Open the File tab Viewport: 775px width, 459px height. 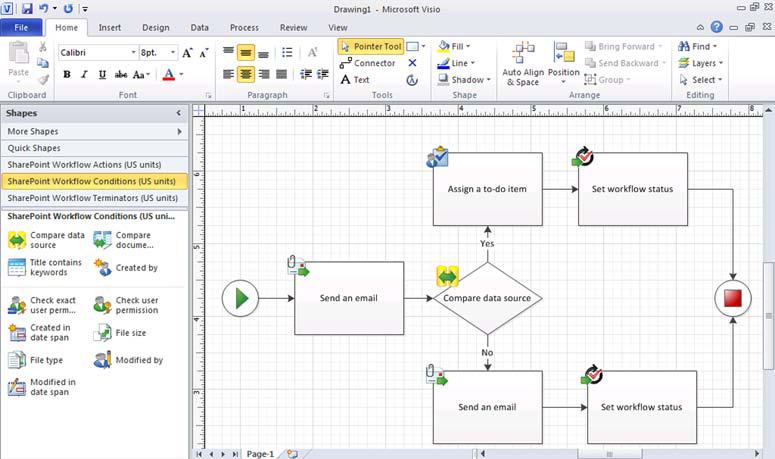[x=21, y=28]
